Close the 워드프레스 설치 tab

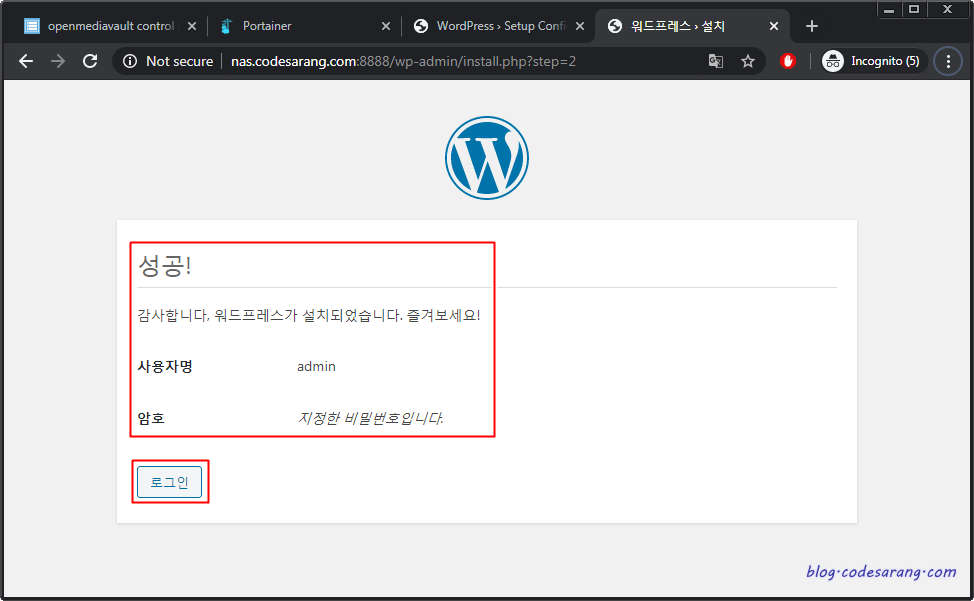tap(774, 26)
